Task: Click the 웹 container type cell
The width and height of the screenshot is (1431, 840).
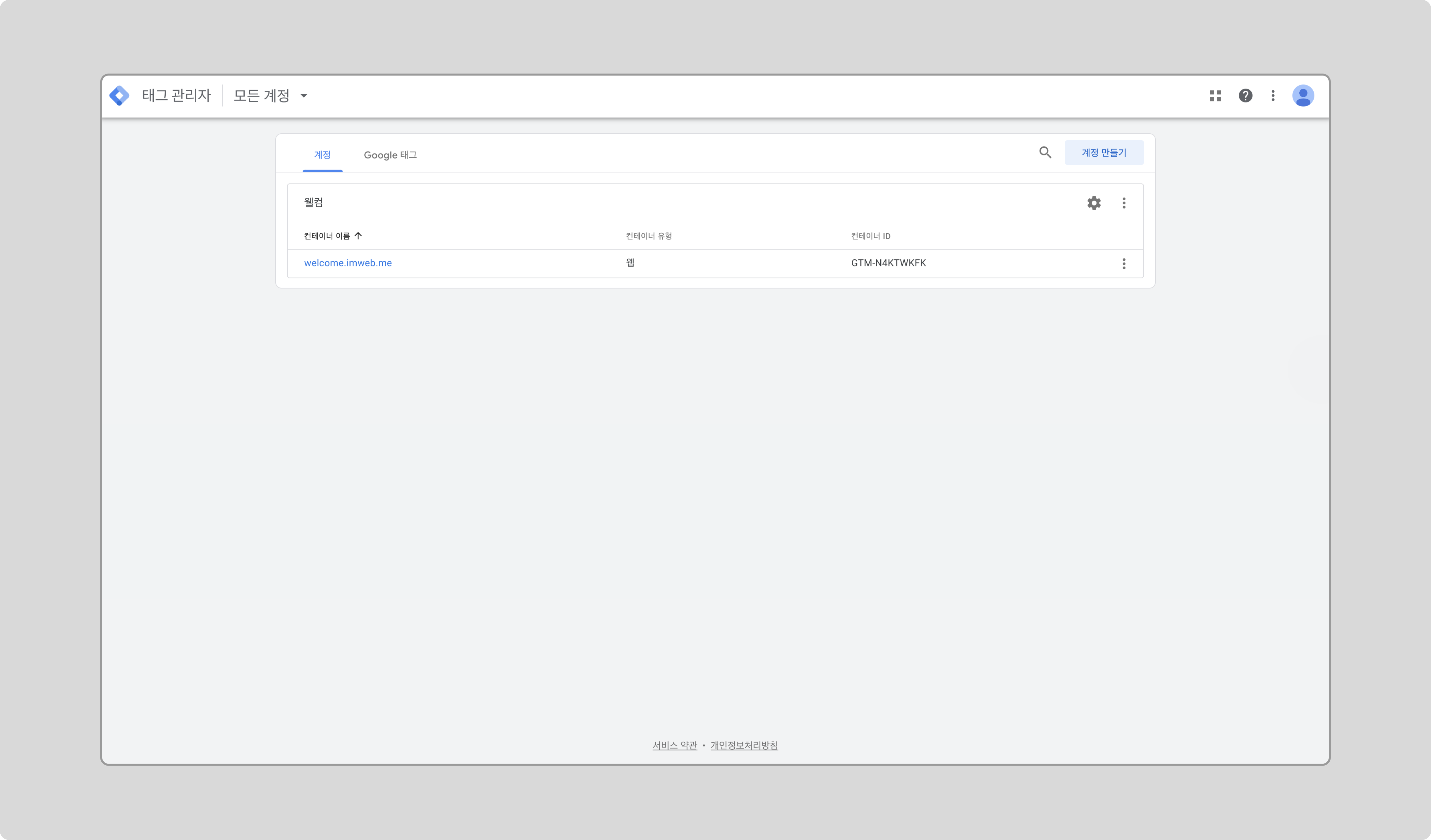Action: (x=630, y=262)
